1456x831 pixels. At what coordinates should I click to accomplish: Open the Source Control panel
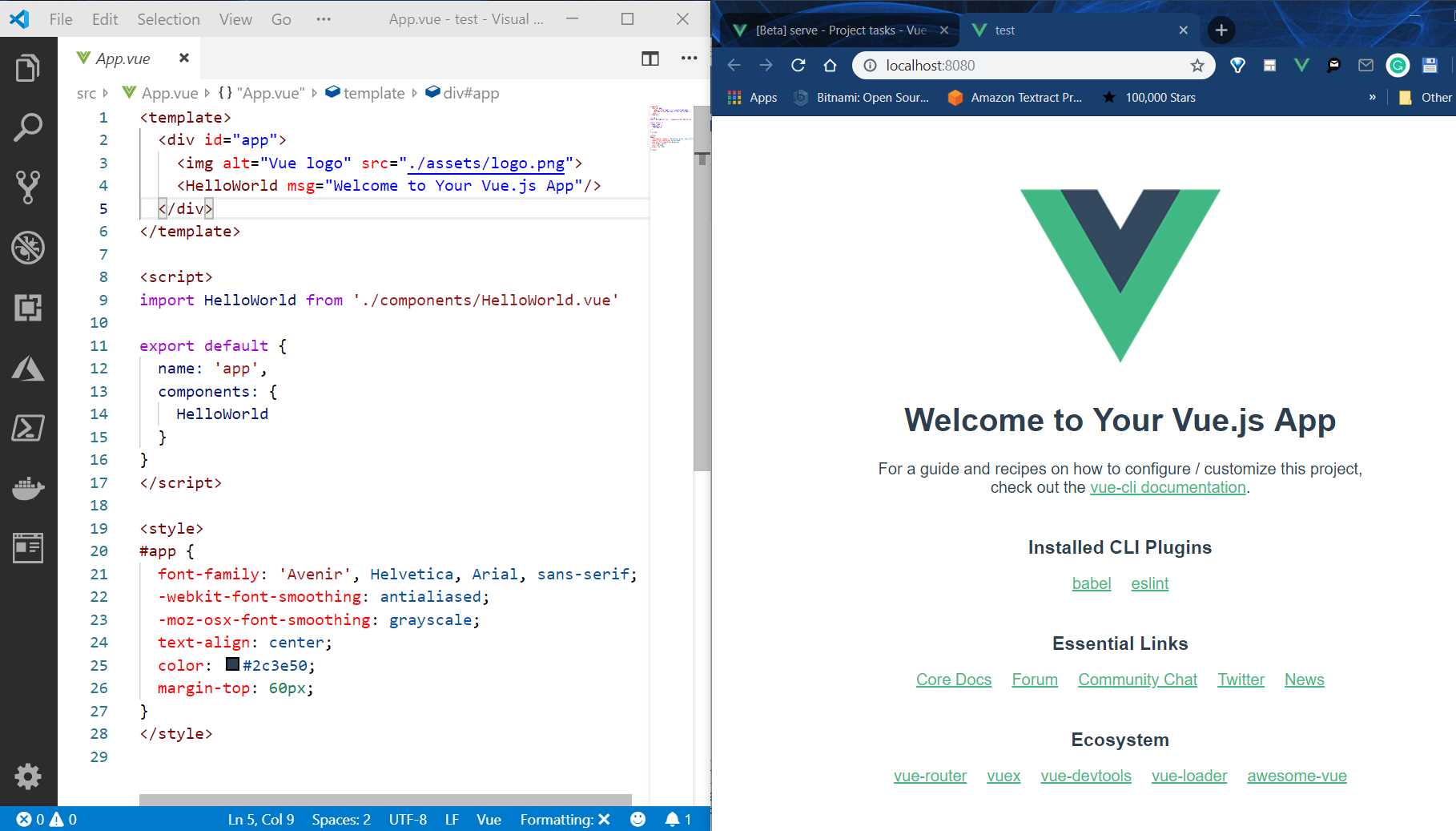[x=28, y=186]
